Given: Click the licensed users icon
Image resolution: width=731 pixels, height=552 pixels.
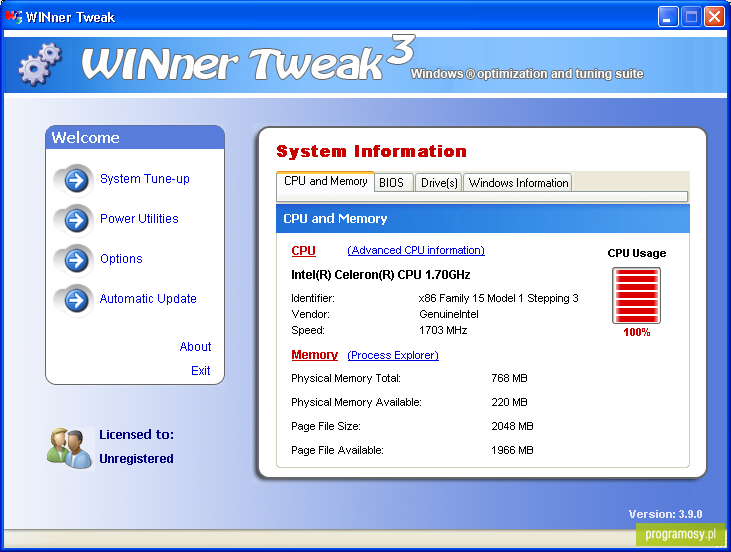Looking at the screenshot, I should pyautogui.click(x=69, y=448).
